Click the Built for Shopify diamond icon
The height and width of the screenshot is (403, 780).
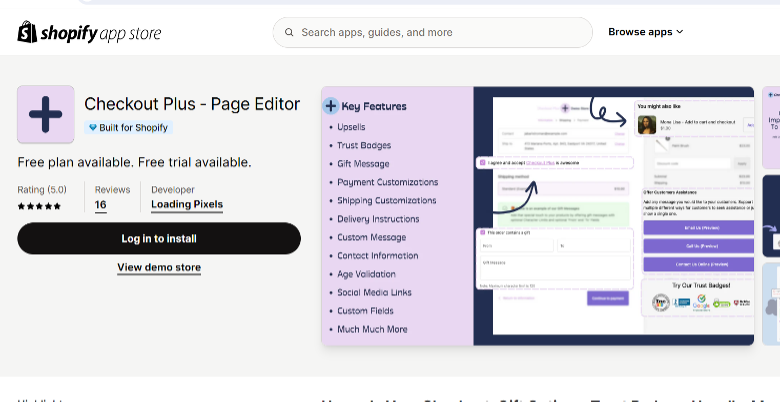(x=93, y=127)
